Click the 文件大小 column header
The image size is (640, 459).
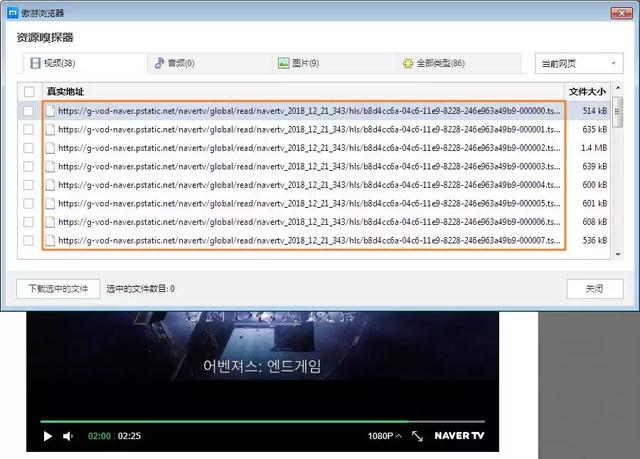(587, 92)
